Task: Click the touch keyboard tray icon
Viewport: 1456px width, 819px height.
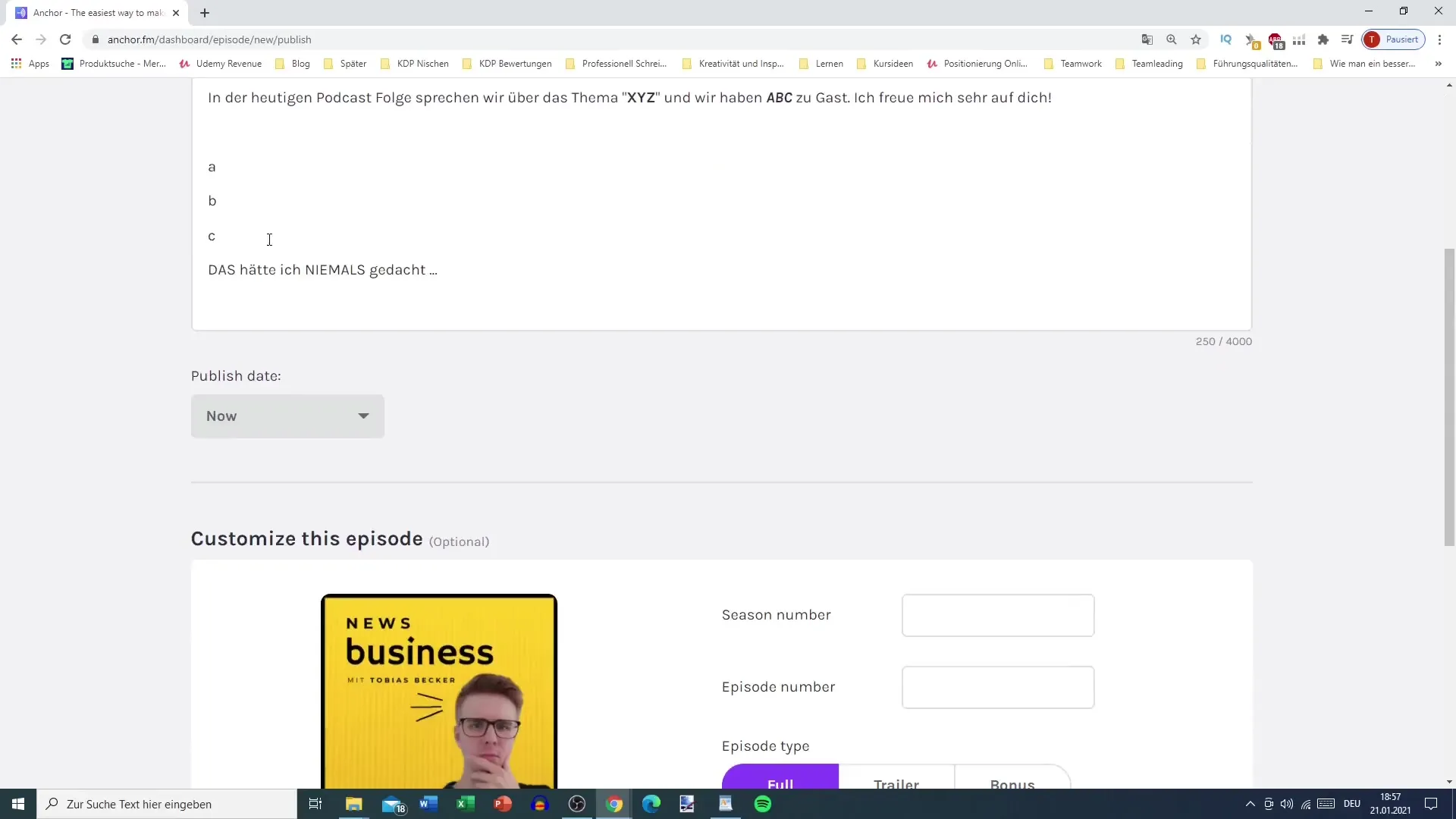Action: coord(1326,804)
